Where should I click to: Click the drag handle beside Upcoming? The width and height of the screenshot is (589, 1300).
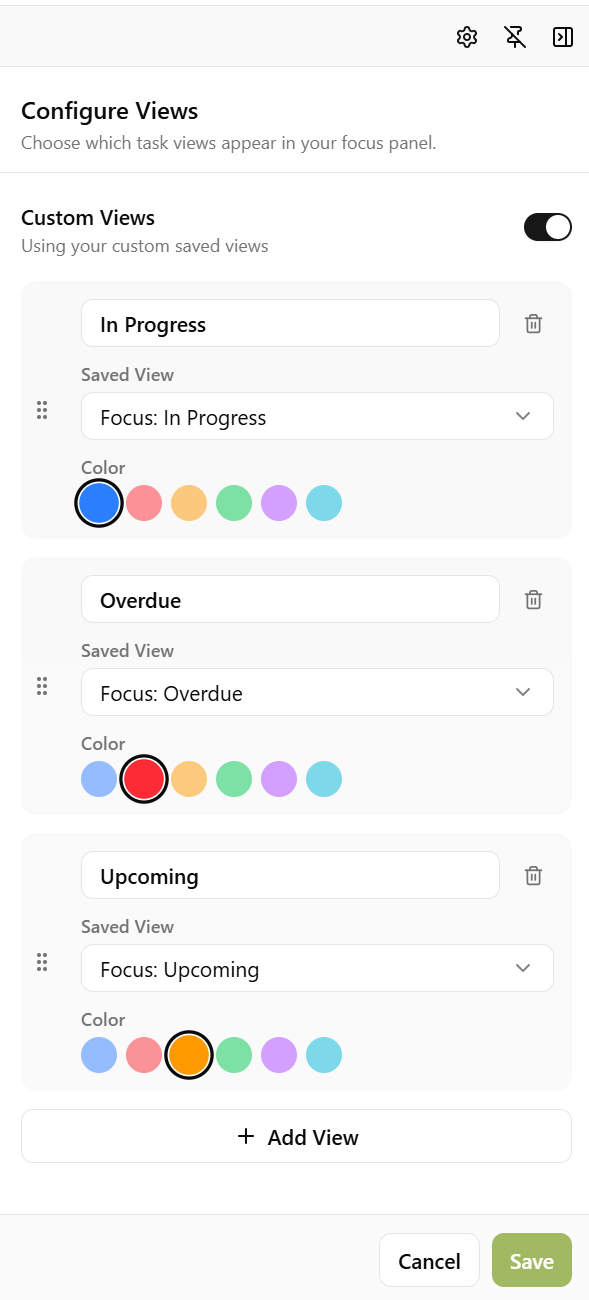(42, 962)
